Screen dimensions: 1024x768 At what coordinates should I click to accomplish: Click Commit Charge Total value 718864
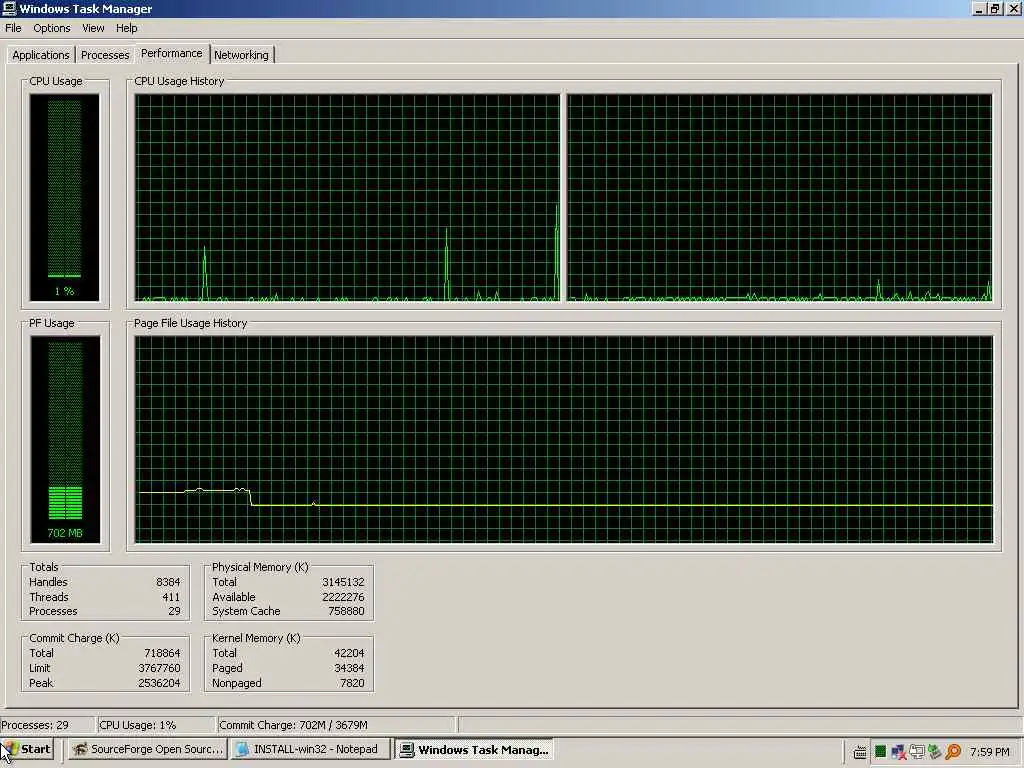(162, 653)
